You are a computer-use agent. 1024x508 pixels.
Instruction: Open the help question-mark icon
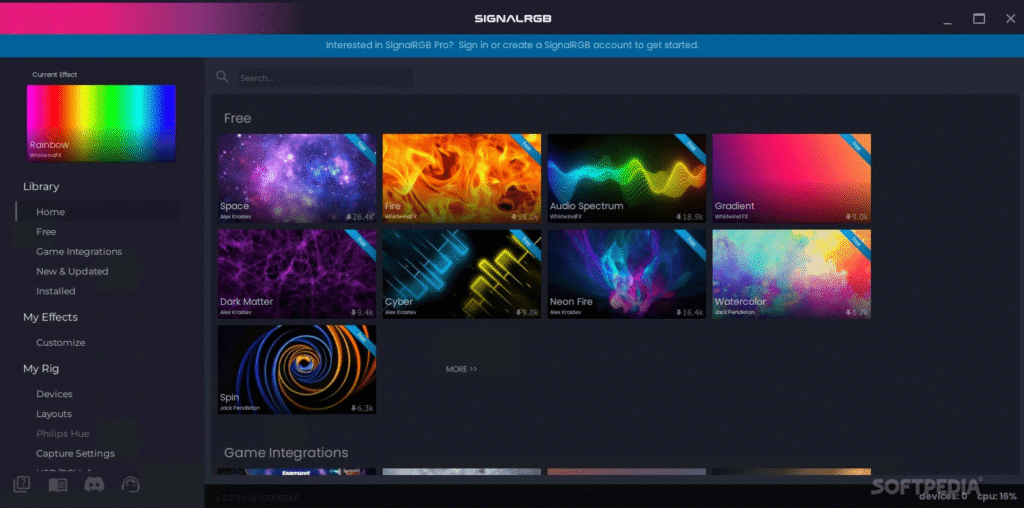tap(22, 484)
